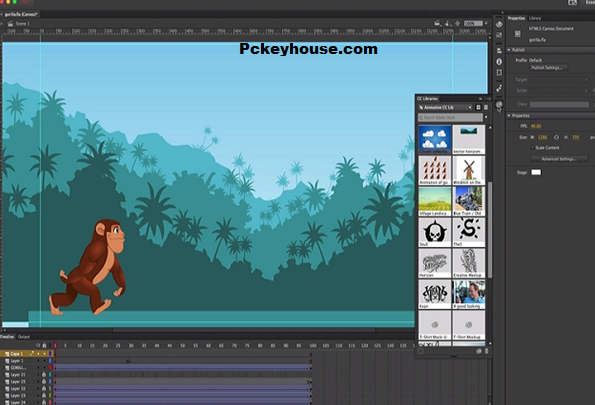Switch CC Libraries to grid view
This screenshot has height=405, width=595.
[479, 107]
